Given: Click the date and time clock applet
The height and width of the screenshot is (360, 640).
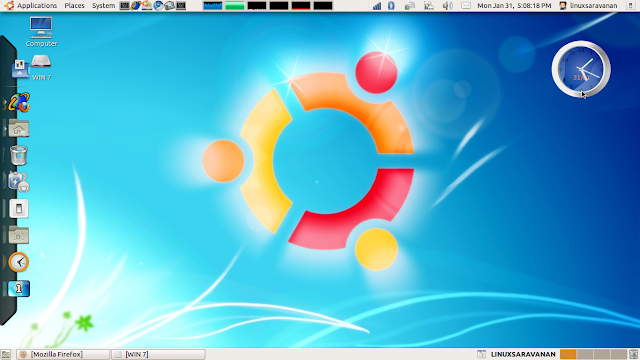Looking at the screenshot, I should click(514, 6).
